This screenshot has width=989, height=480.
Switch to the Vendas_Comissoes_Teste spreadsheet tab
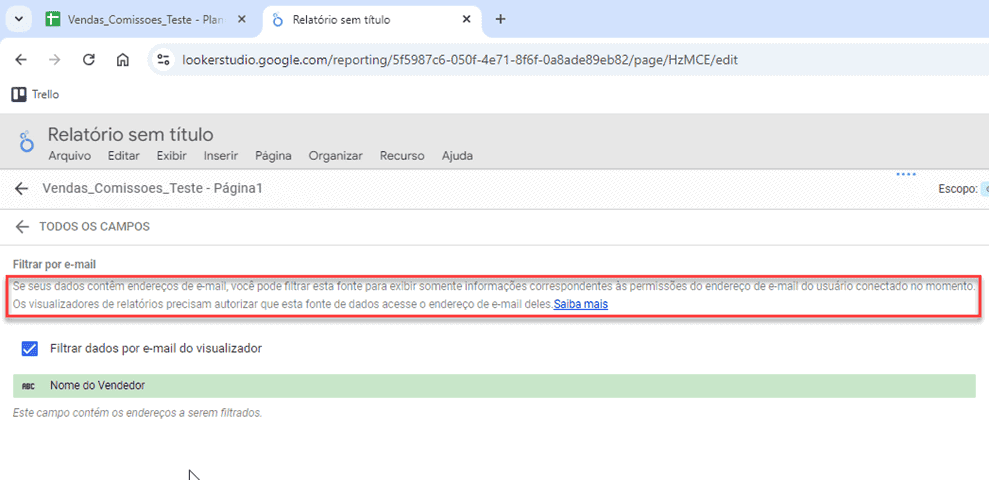[x=140, y=19]
